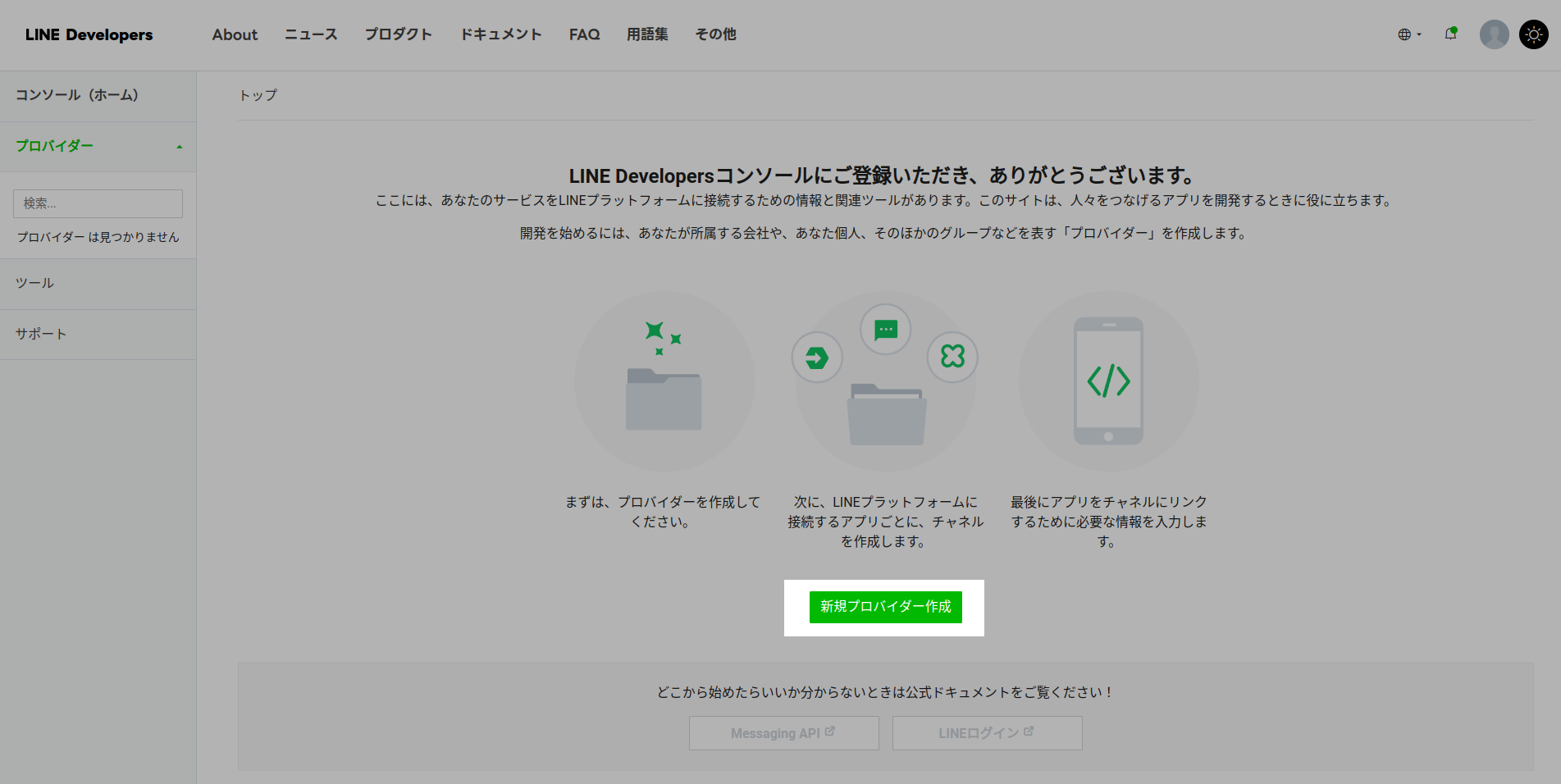Open the About menu
Image resolution: width=1561 pixels, height=784 pixels.
click(235, 34)
